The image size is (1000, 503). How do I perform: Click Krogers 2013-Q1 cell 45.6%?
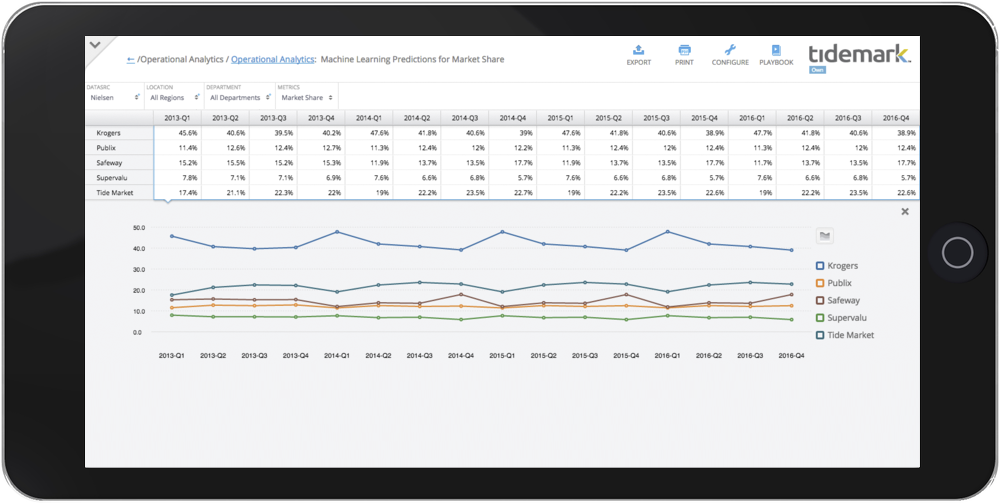[177, 133]
